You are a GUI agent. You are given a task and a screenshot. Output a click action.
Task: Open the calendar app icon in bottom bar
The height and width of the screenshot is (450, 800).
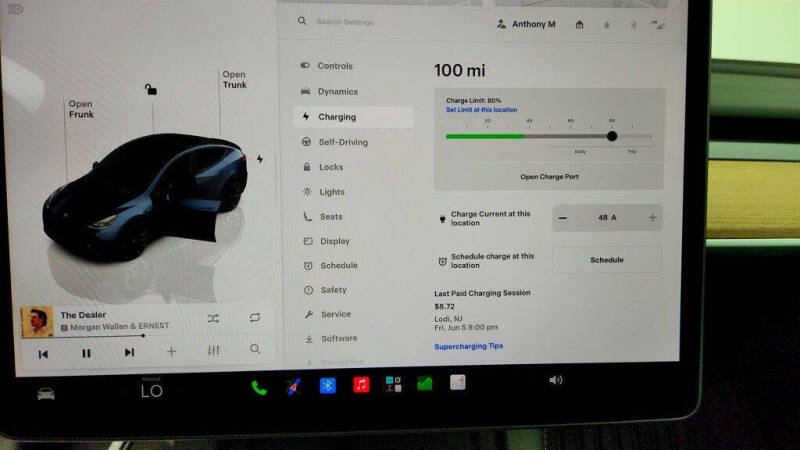coord(458,382)
